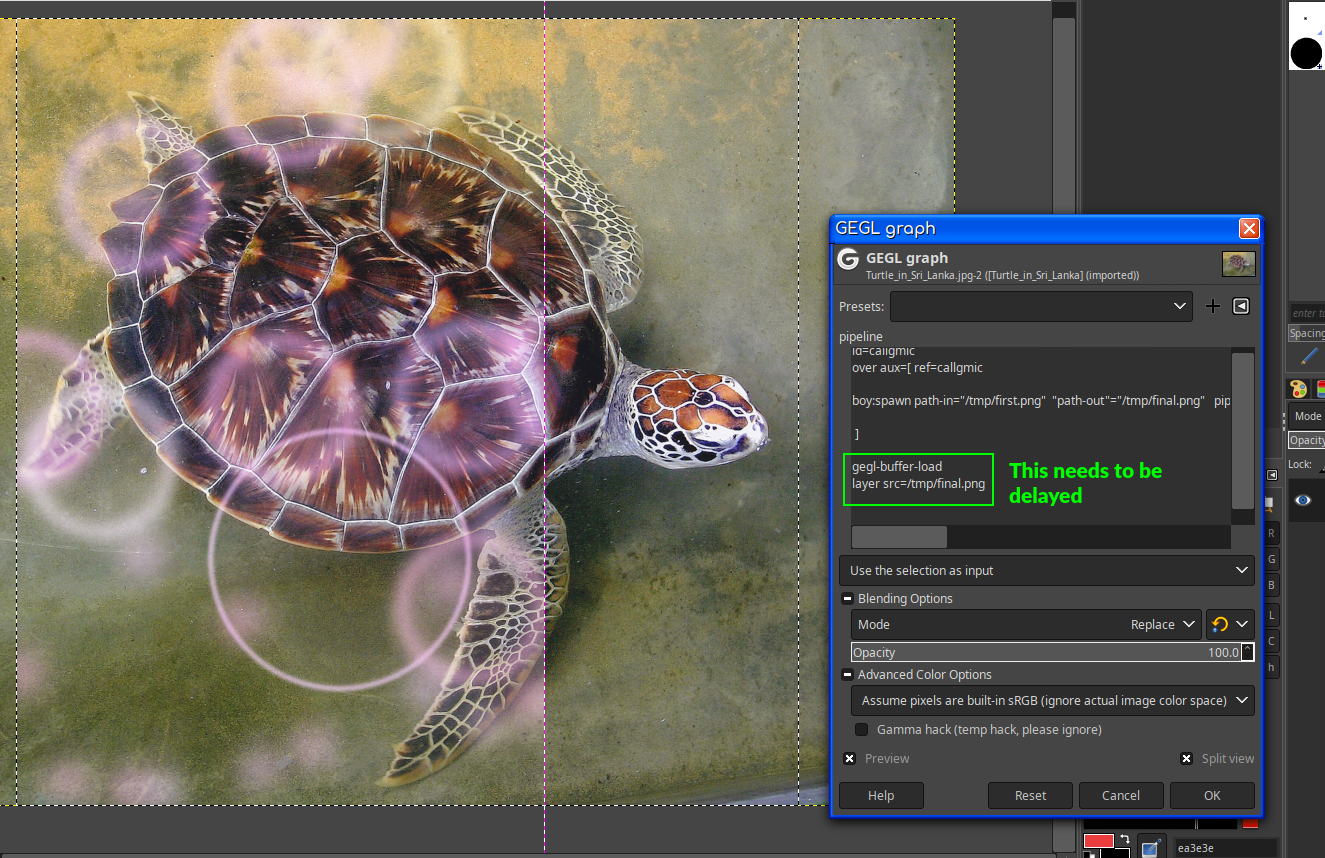Change blending Mode from Replace

click(x=1027, y=624)
